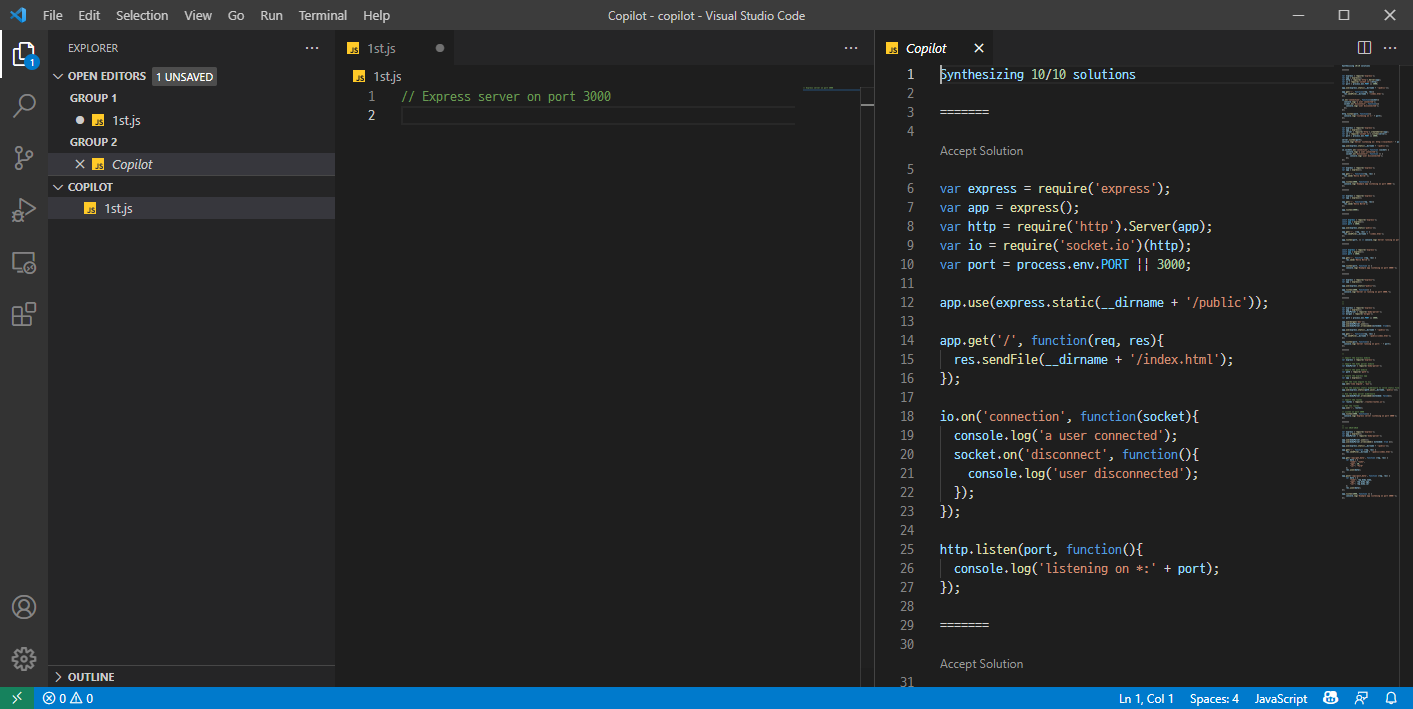1413x709 pixels.
Task: Collapse the COPILOT folder section
Action: point(58,187)
